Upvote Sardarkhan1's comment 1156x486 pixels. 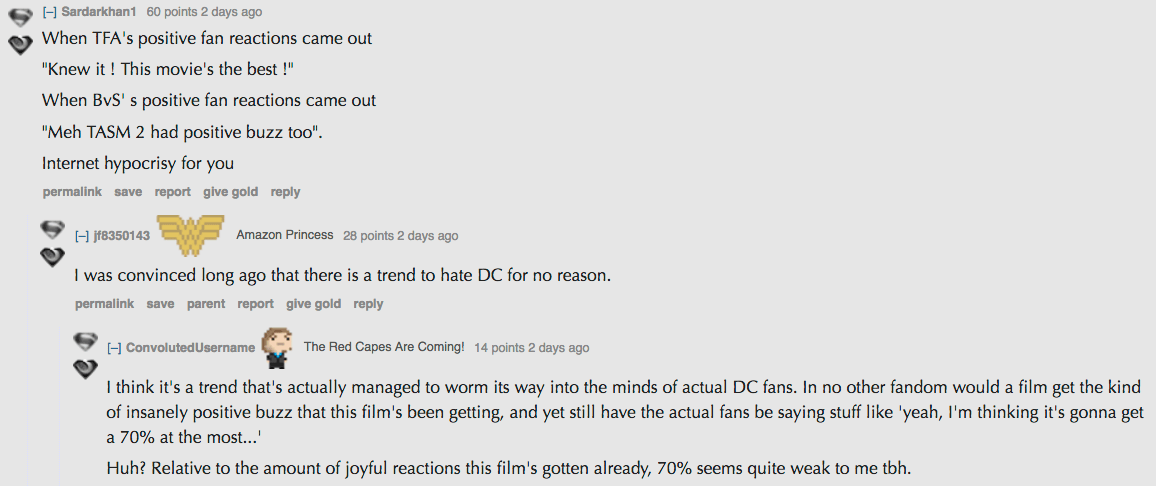click(20, 17)
